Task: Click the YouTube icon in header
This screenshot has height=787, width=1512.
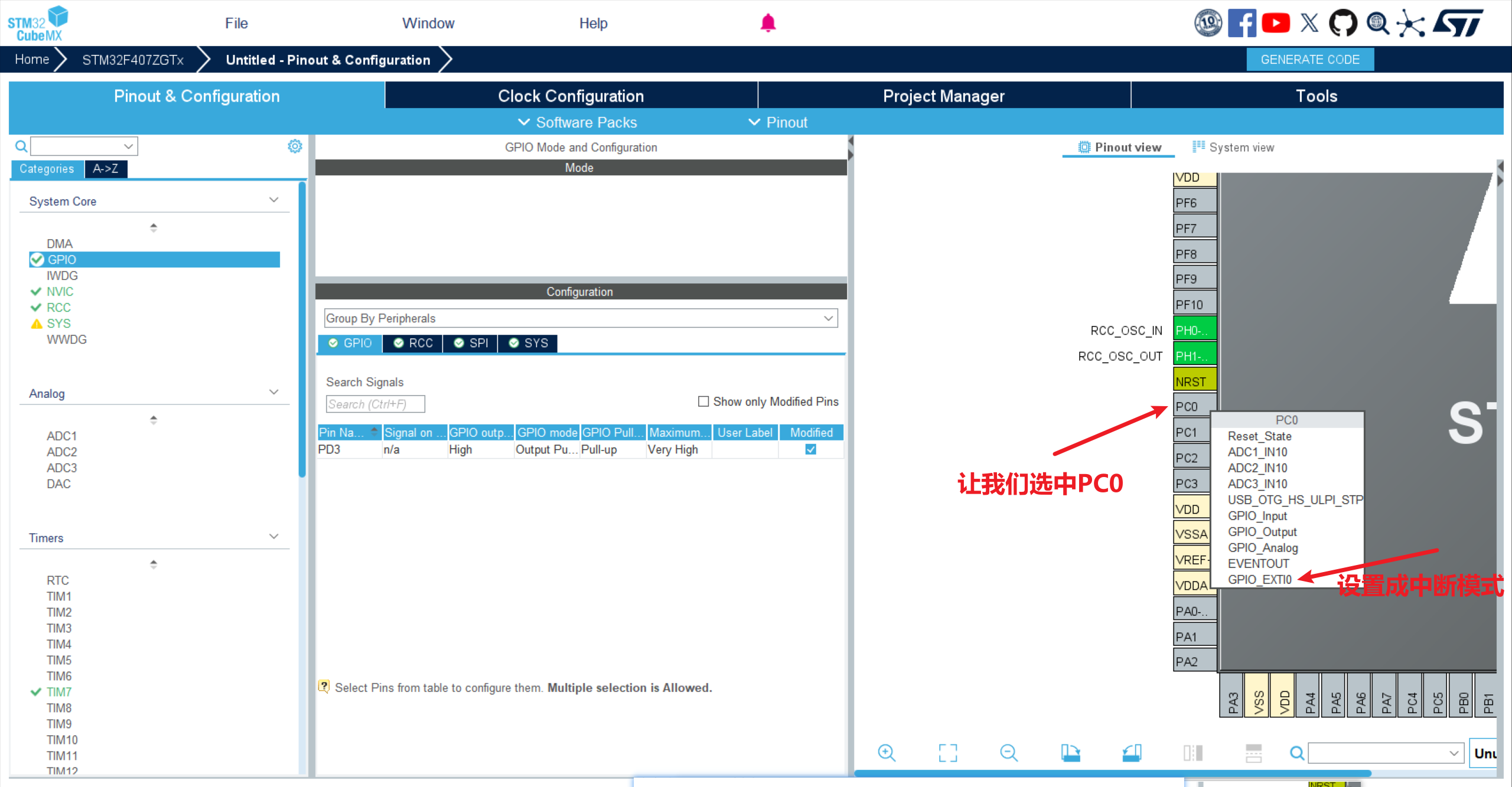Action: click(1276, 24)
